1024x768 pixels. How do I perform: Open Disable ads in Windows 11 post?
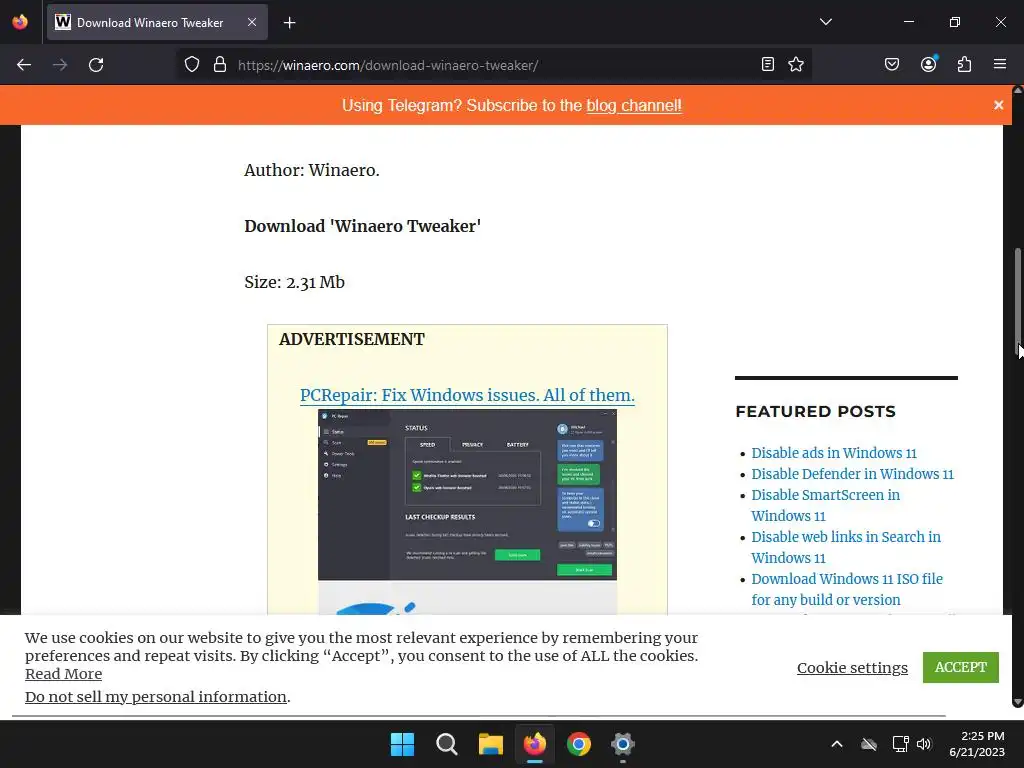click(x=834, y=453)
